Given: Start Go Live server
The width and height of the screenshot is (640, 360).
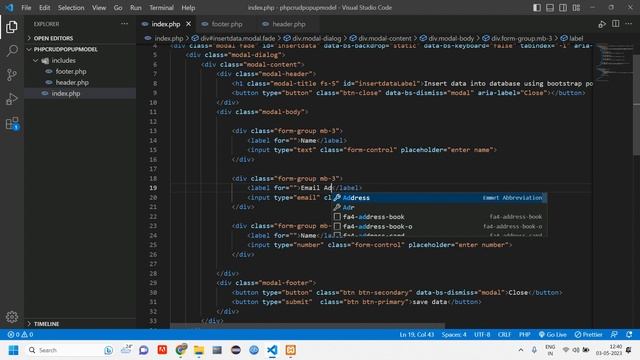Looking at the screenshot, I should click(552, 335).
